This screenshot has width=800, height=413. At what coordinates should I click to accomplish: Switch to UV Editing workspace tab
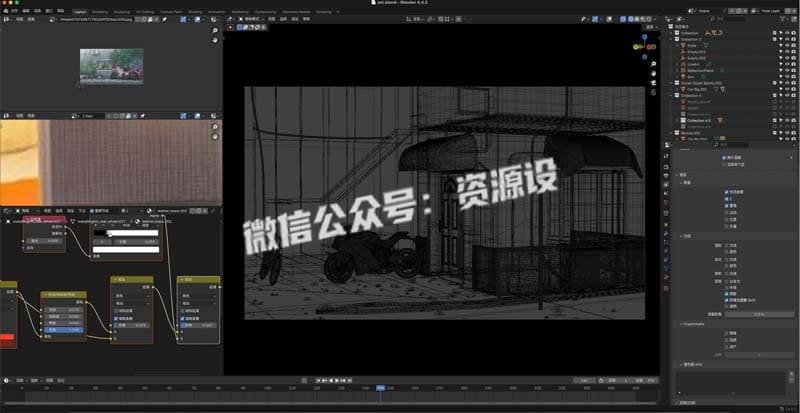(144, 11)
